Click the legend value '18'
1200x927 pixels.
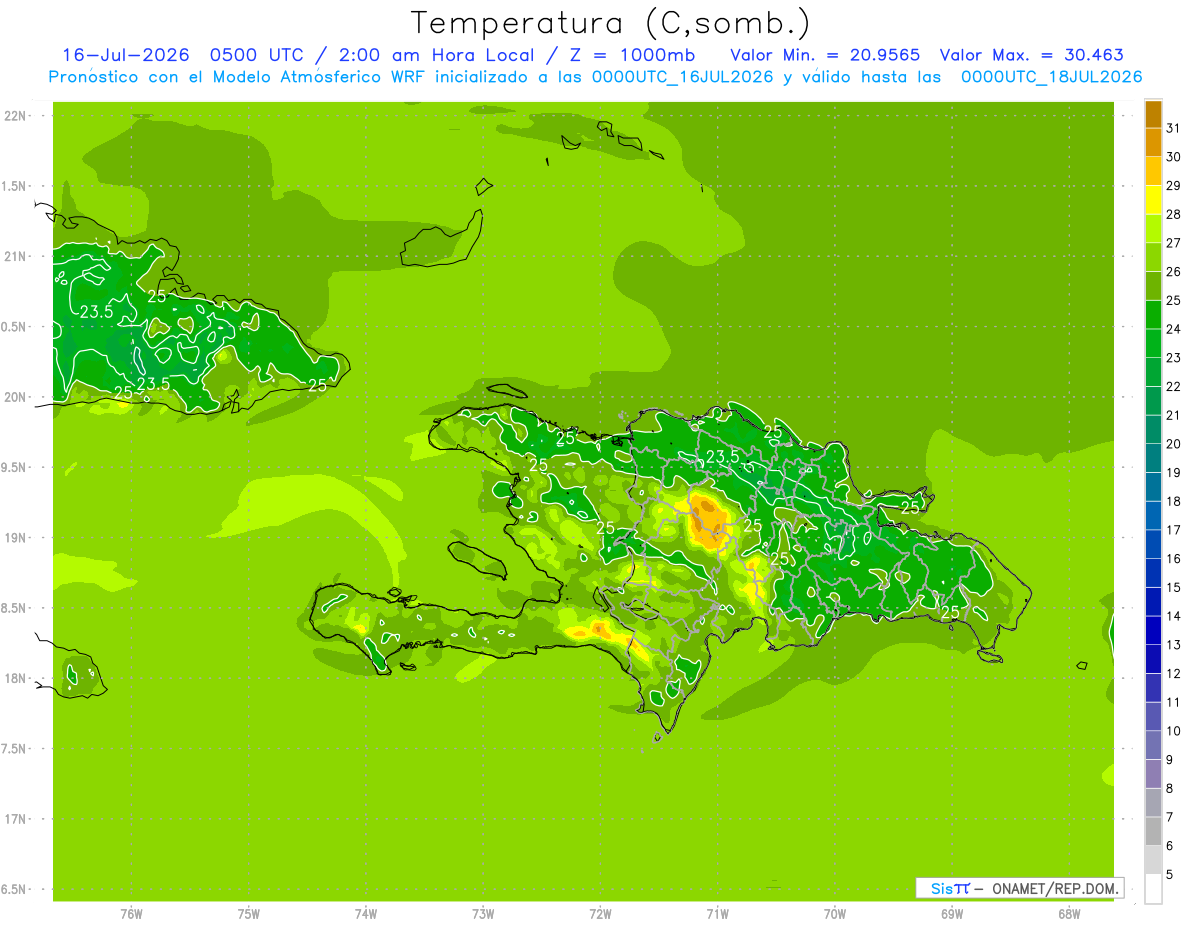pos(1174,501)
